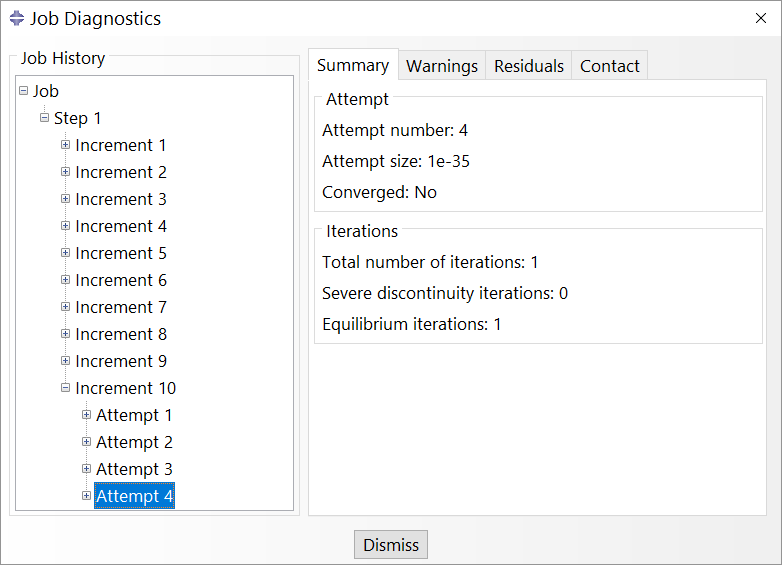Screen dimensions: 782x565
Task: Close the Job Diagnostics window
Action: [x=761, y=18]
